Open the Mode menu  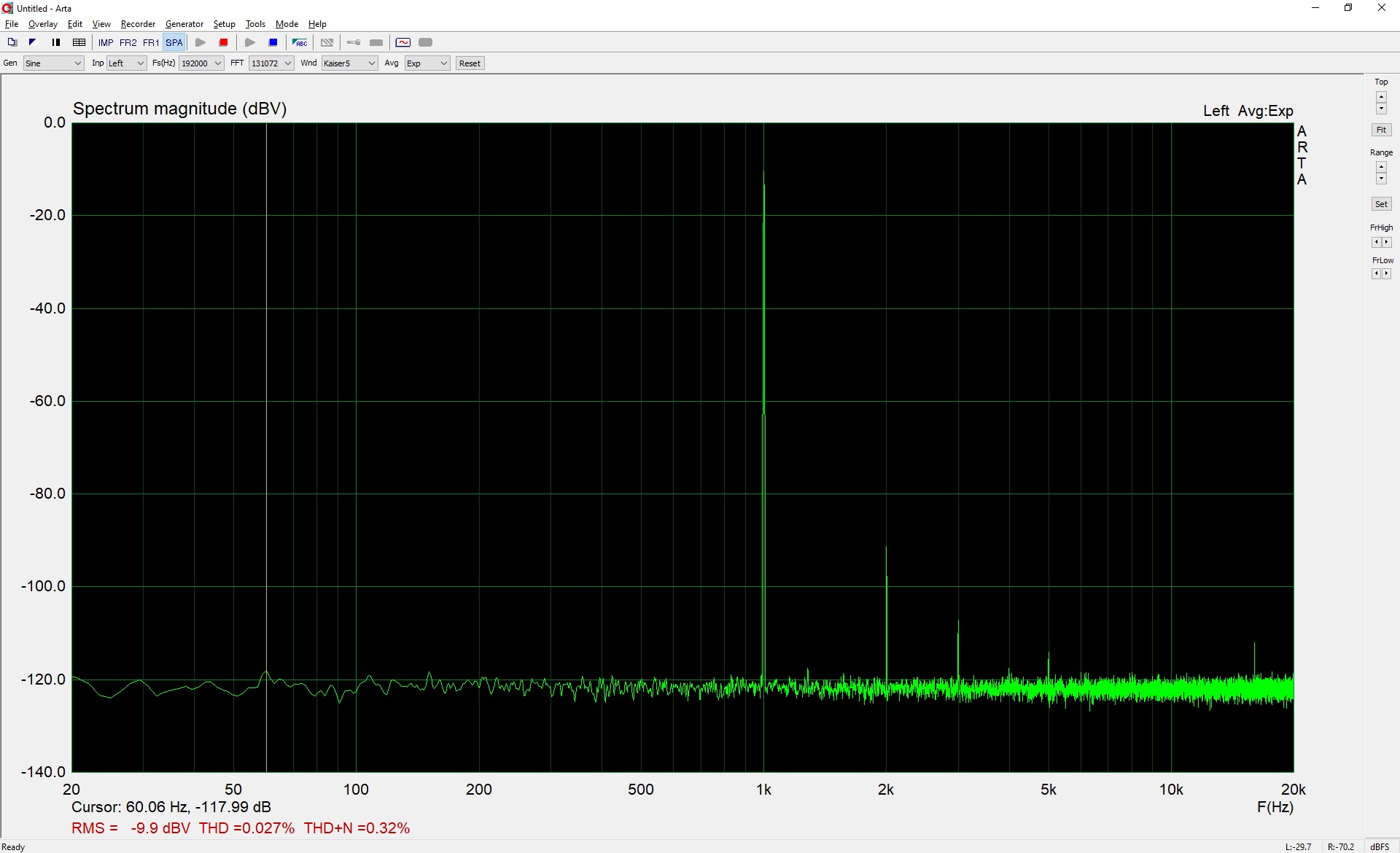287,24
